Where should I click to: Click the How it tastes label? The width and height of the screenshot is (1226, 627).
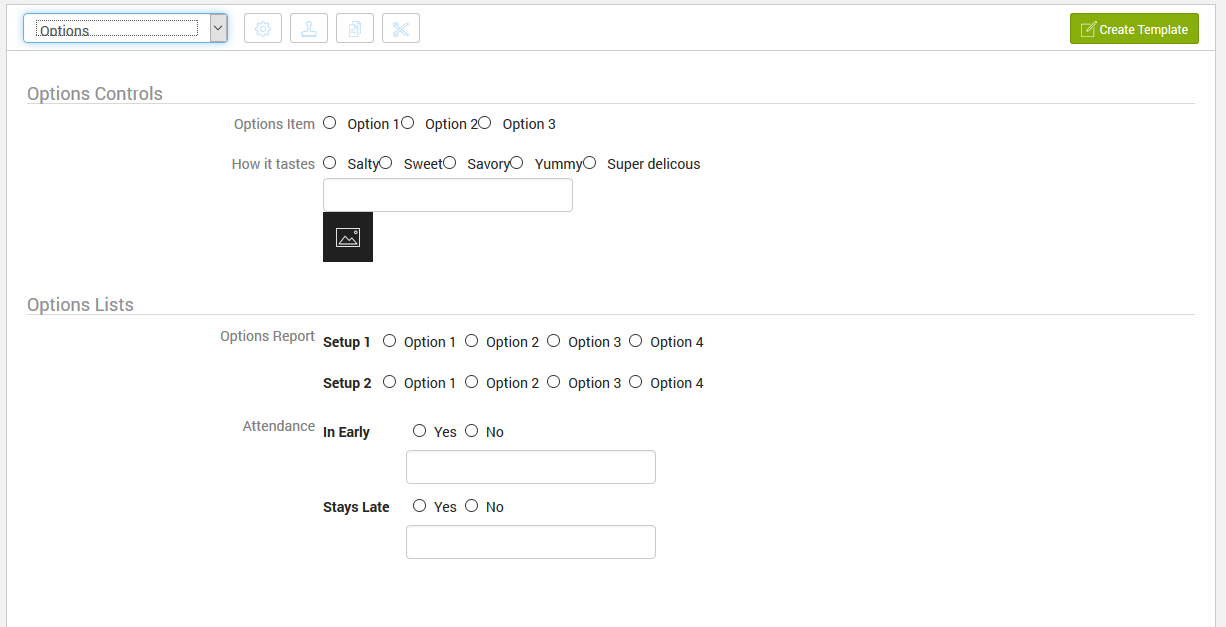click(x=273, y=164)
